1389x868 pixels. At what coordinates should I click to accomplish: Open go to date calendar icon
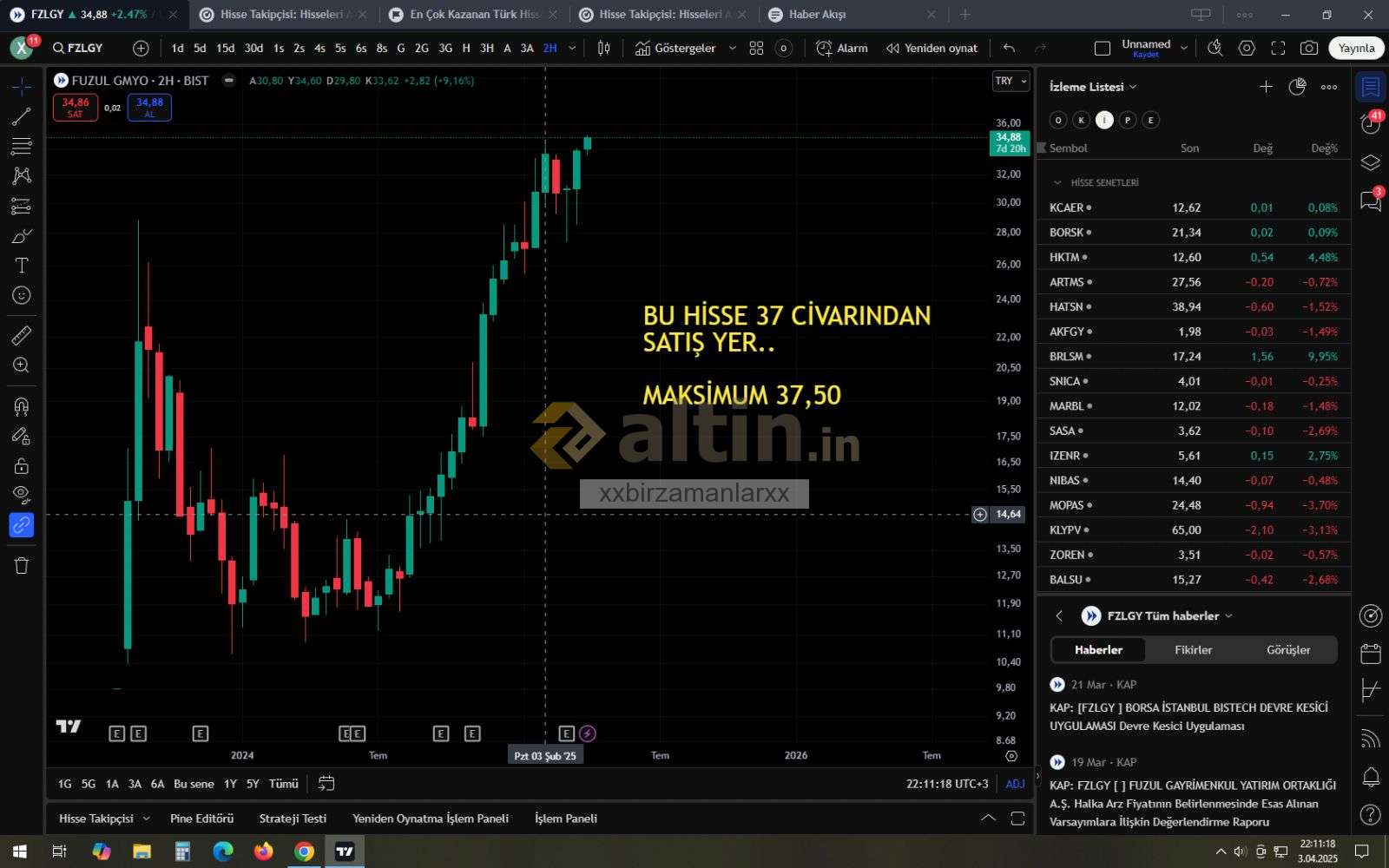pyautogui.click(x=326, y=784)
